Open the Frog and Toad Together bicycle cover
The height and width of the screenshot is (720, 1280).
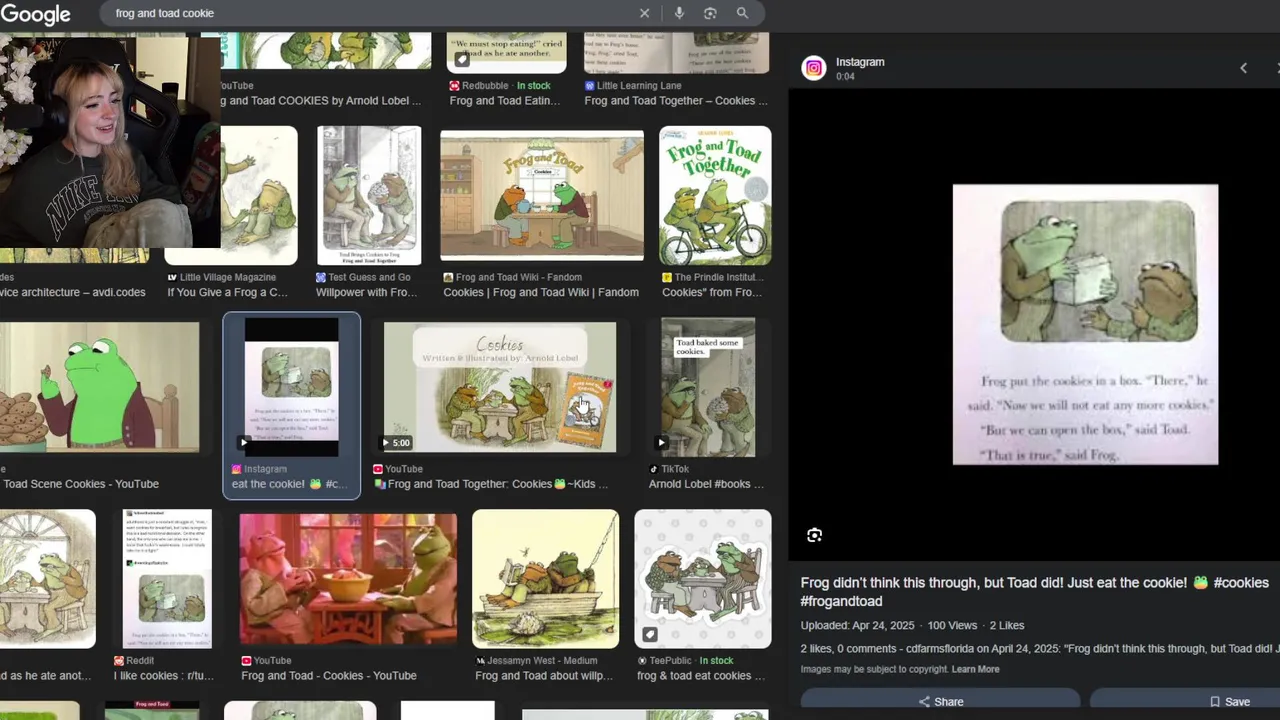715,196
